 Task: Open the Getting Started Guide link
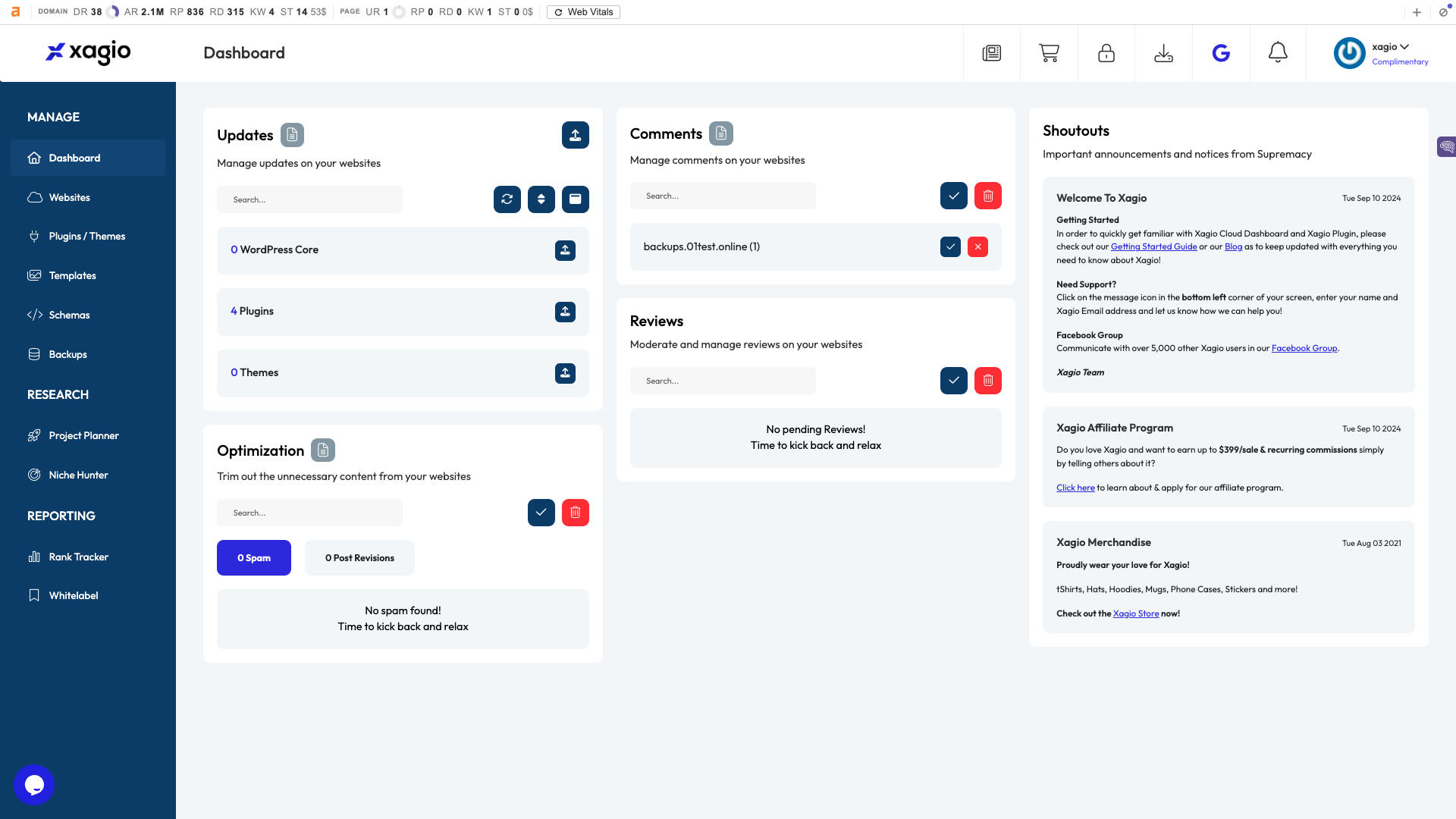1153,246
